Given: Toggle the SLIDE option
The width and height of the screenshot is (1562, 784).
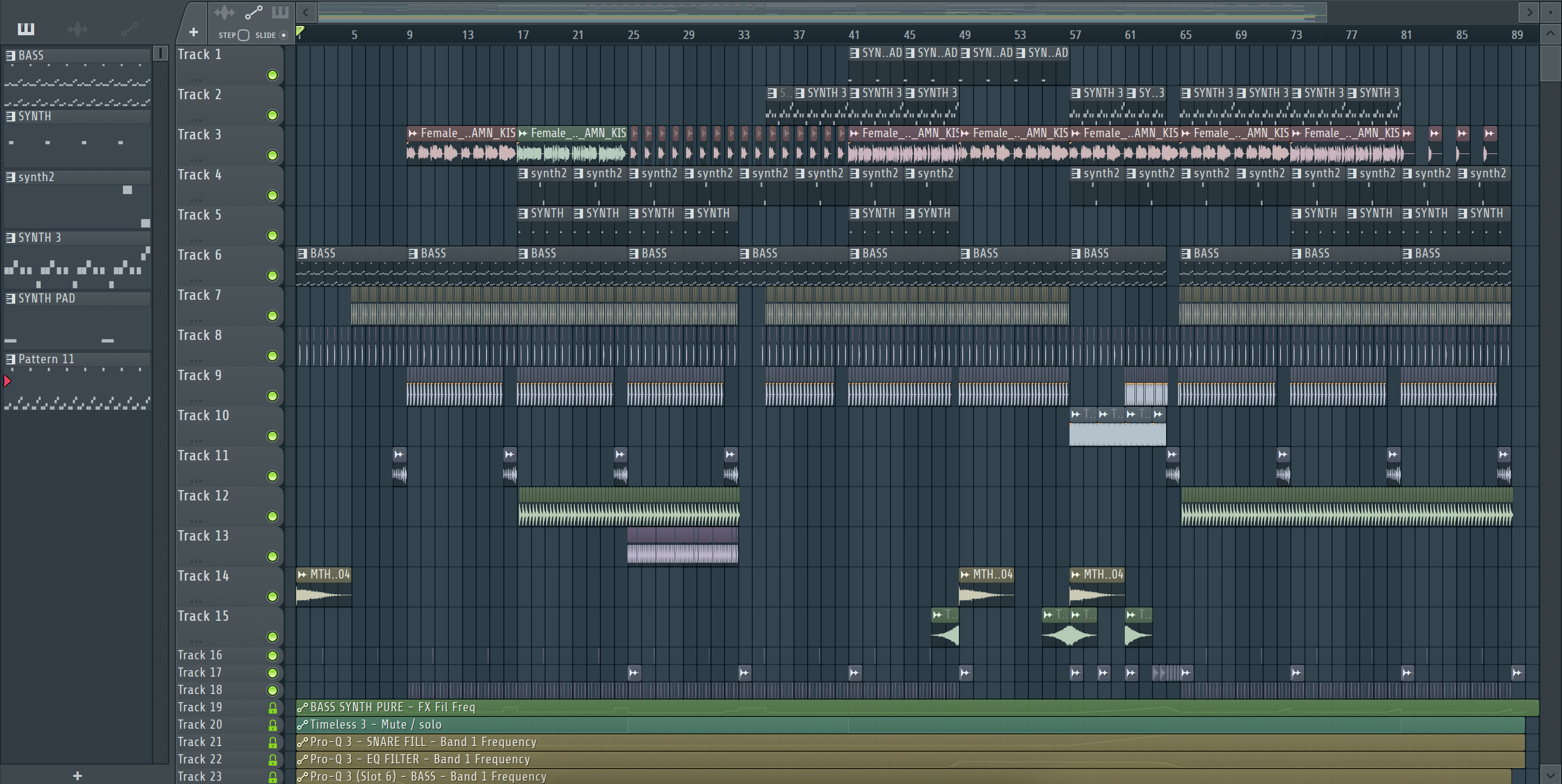Looking at the screenshot, I should tap(283, 35).
